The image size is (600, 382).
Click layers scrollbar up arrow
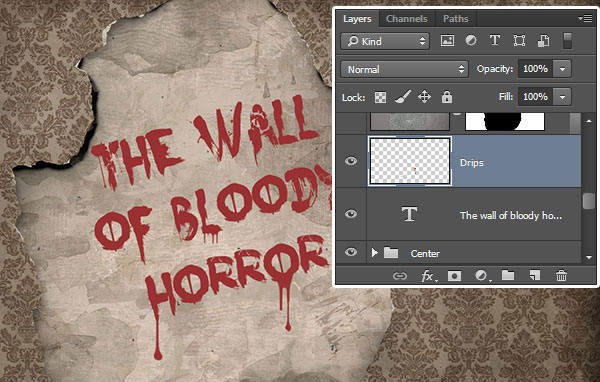pos(589,121)
